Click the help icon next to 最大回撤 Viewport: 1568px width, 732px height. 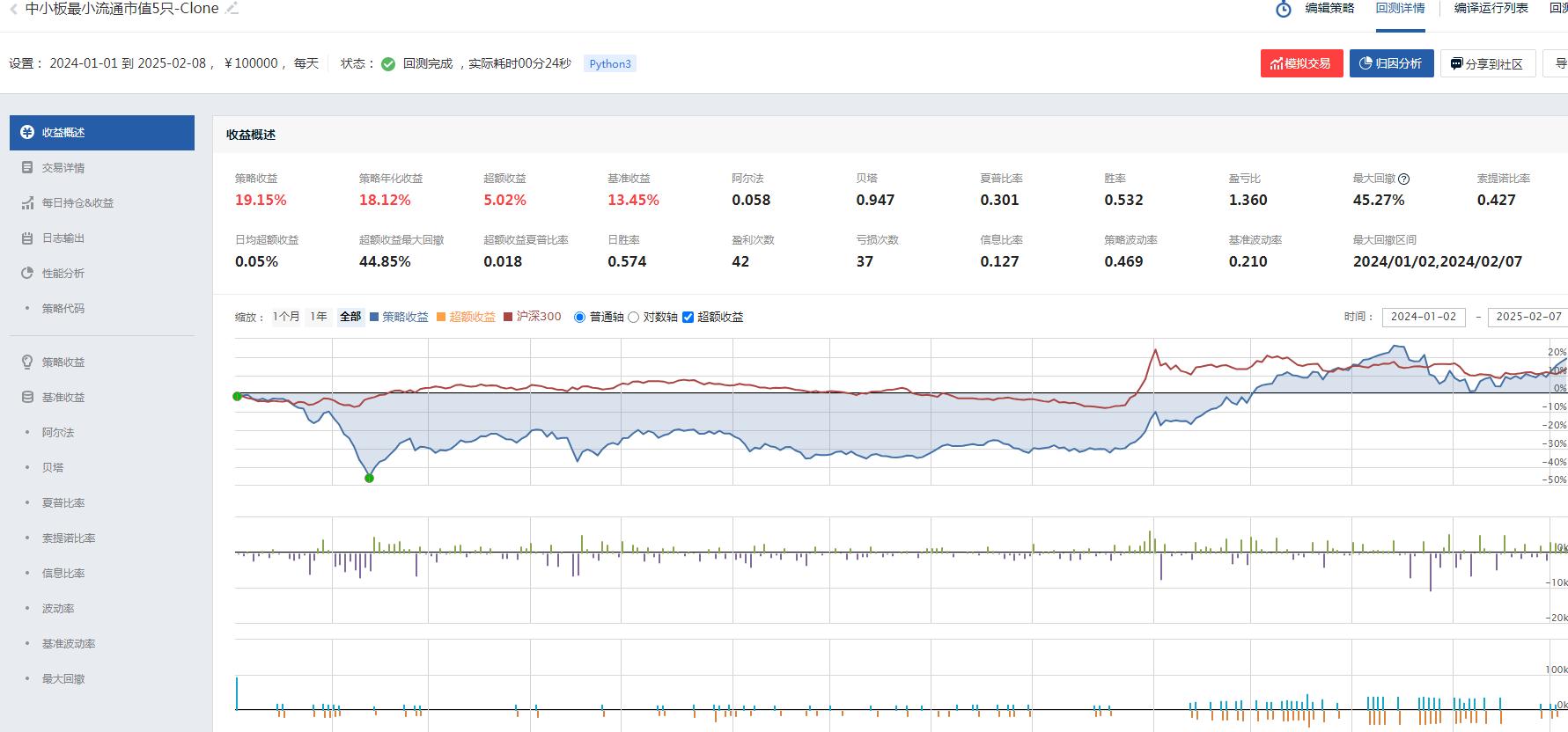pyautogui.click(x=1404, y=179)
